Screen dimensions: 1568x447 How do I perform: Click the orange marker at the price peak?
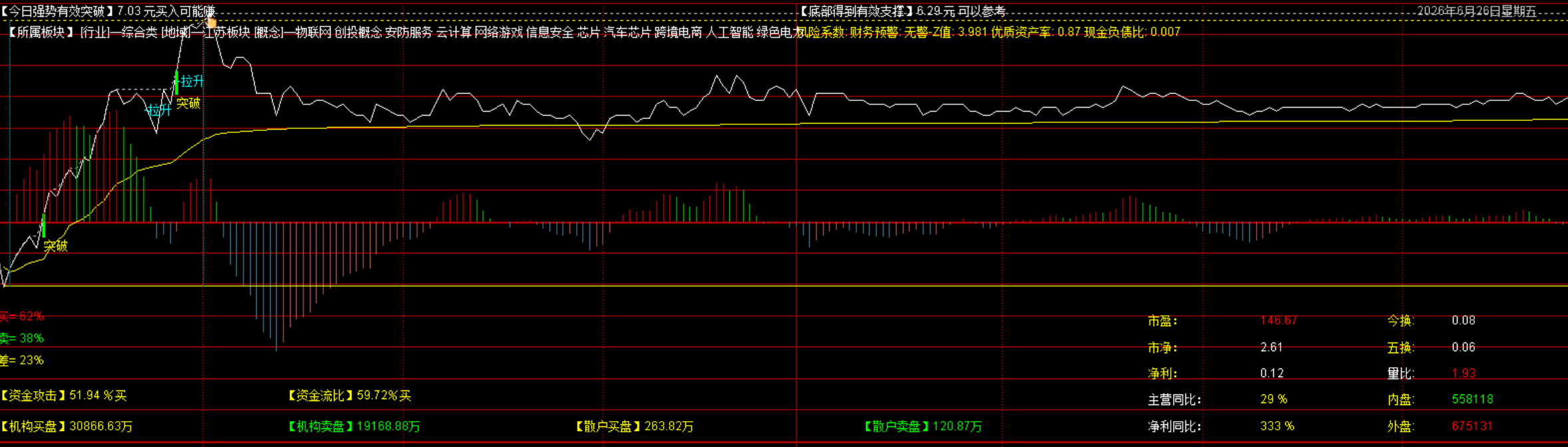click(211, 23)
